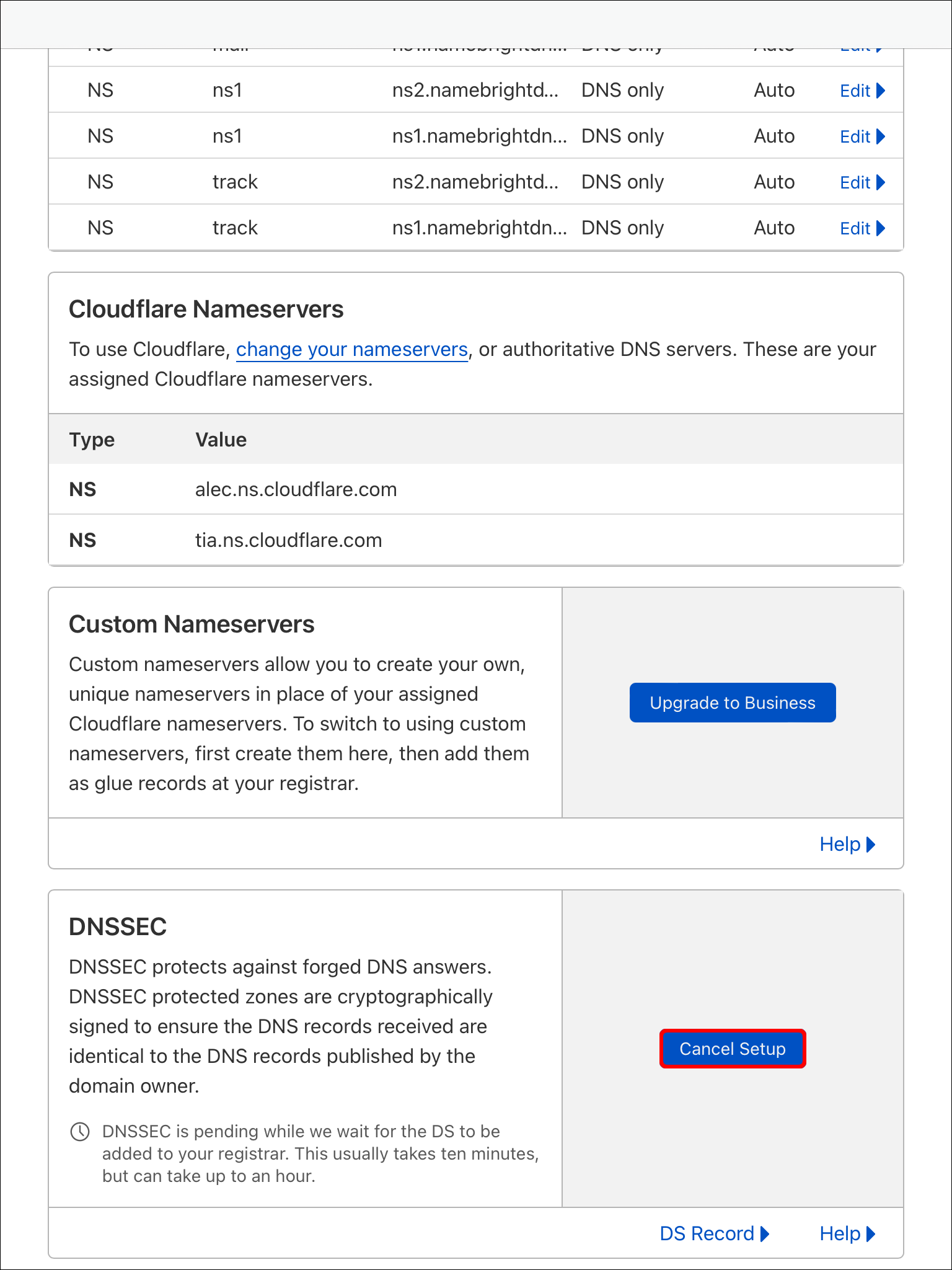
Task: Click the Type column header
Action: tap(92, 440)
